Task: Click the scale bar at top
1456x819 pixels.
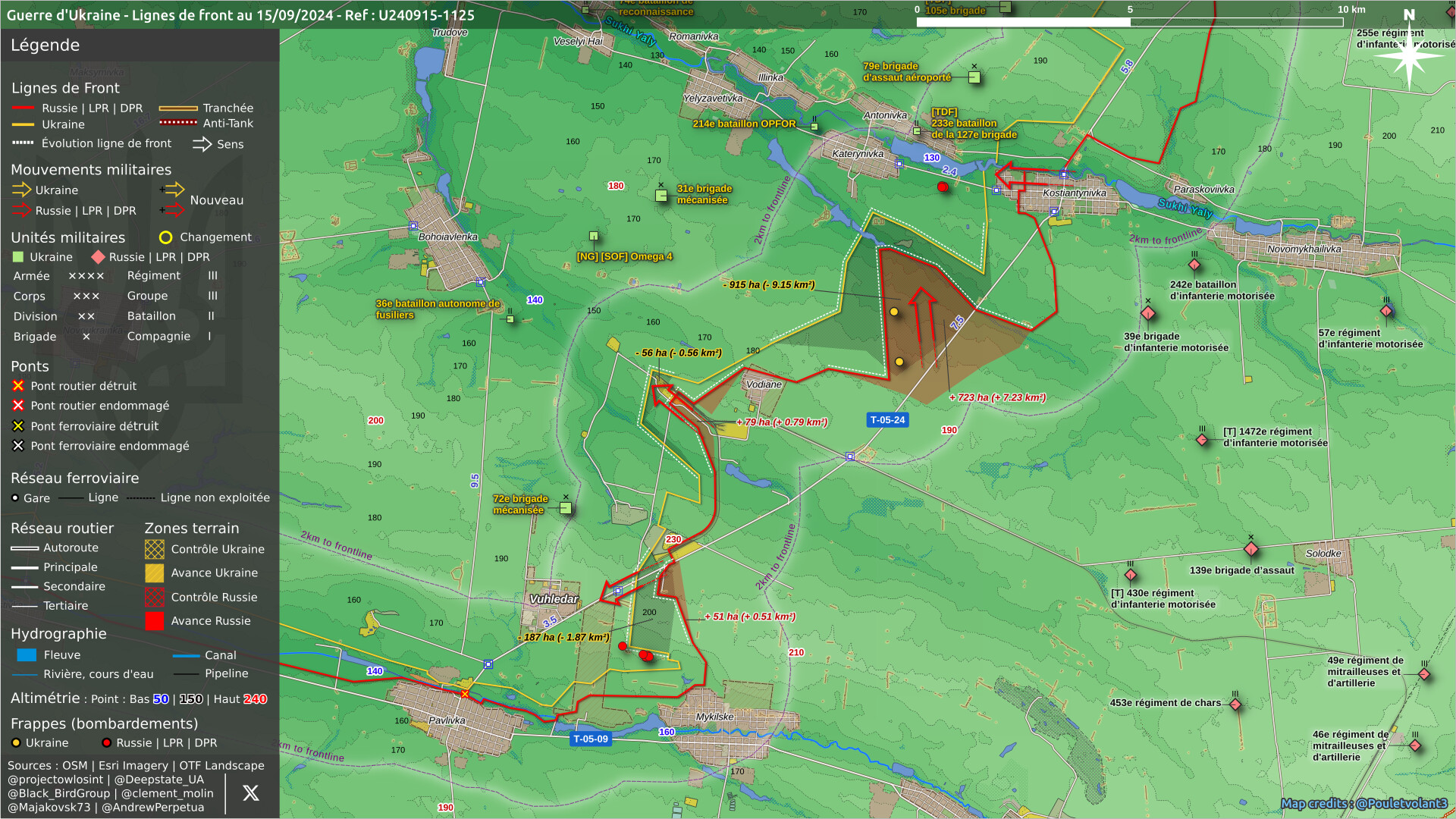Action: tap(1129, 22)
